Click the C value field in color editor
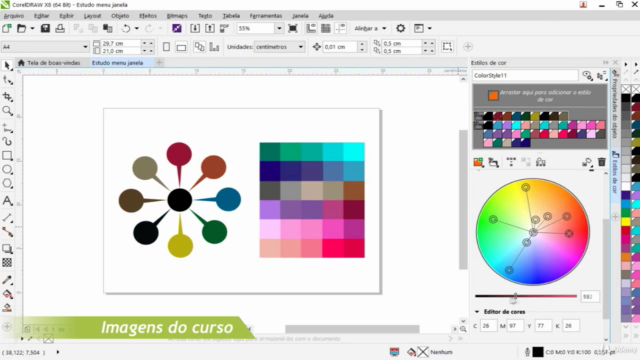The width and height of the screenshot is (640, 360). click(x=488, y=326)
